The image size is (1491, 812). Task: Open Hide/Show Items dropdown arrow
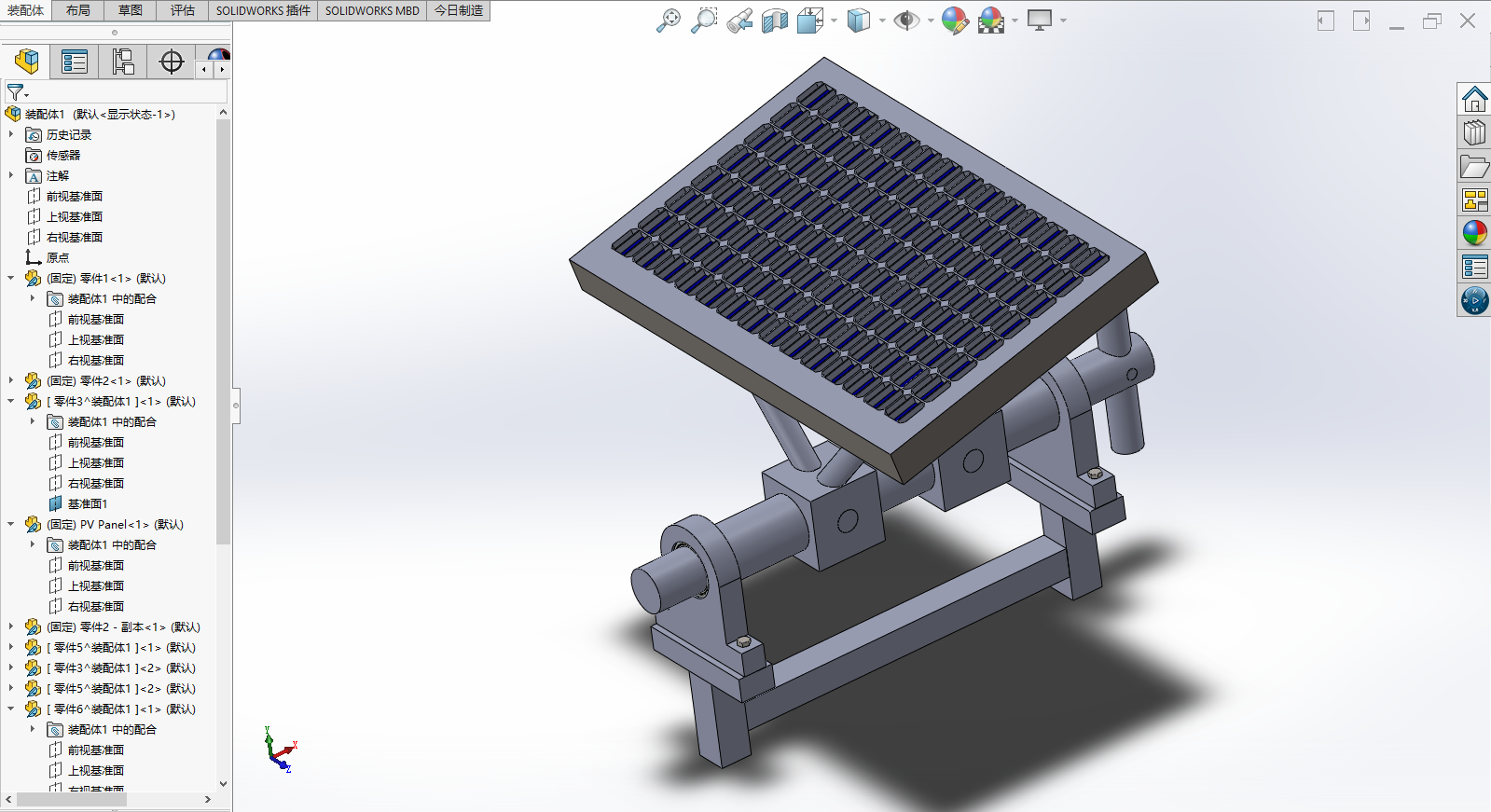click(930, 21)
